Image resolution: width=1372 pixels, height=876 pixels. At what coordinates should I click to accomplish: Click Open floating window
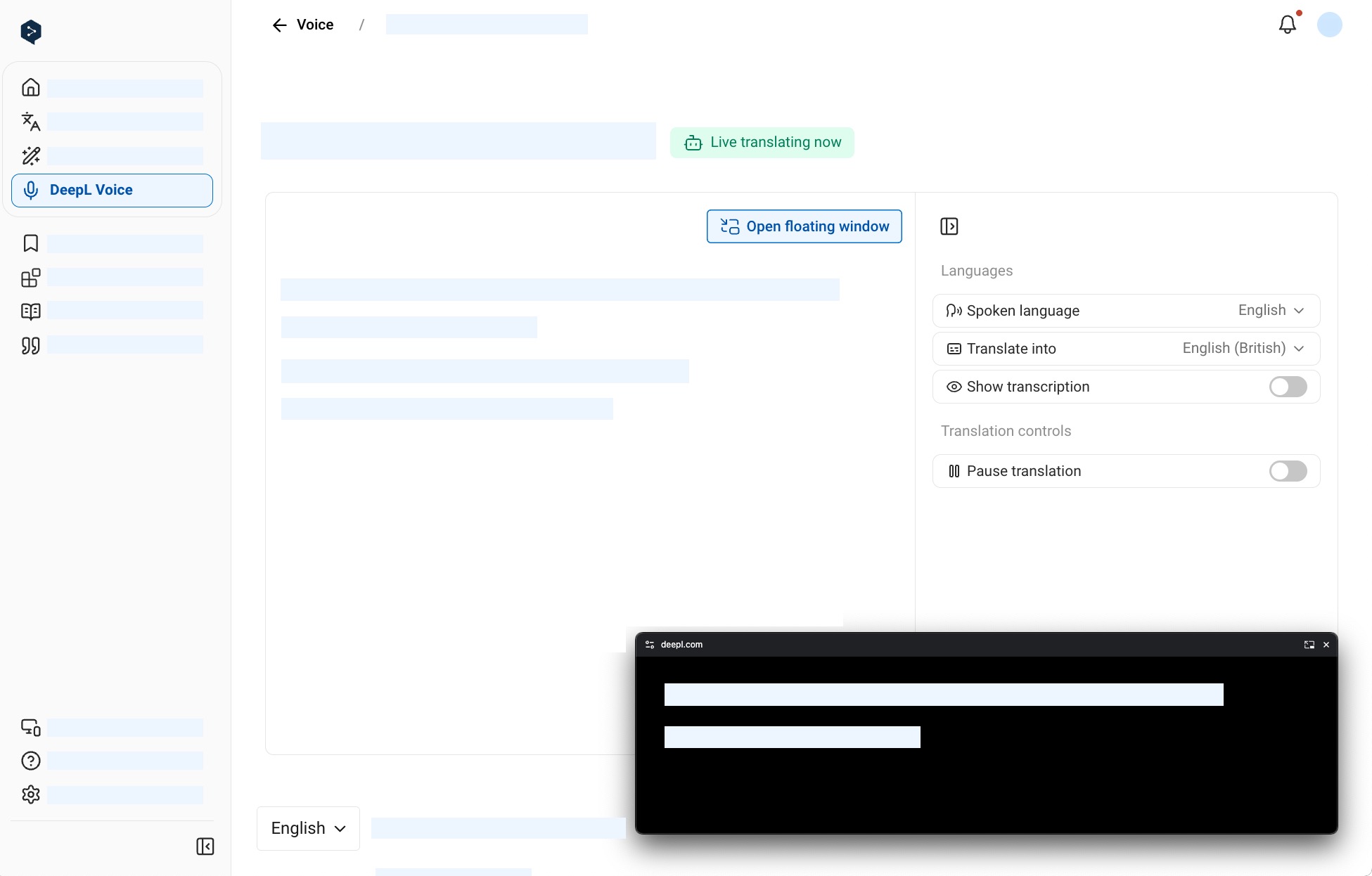804,226
